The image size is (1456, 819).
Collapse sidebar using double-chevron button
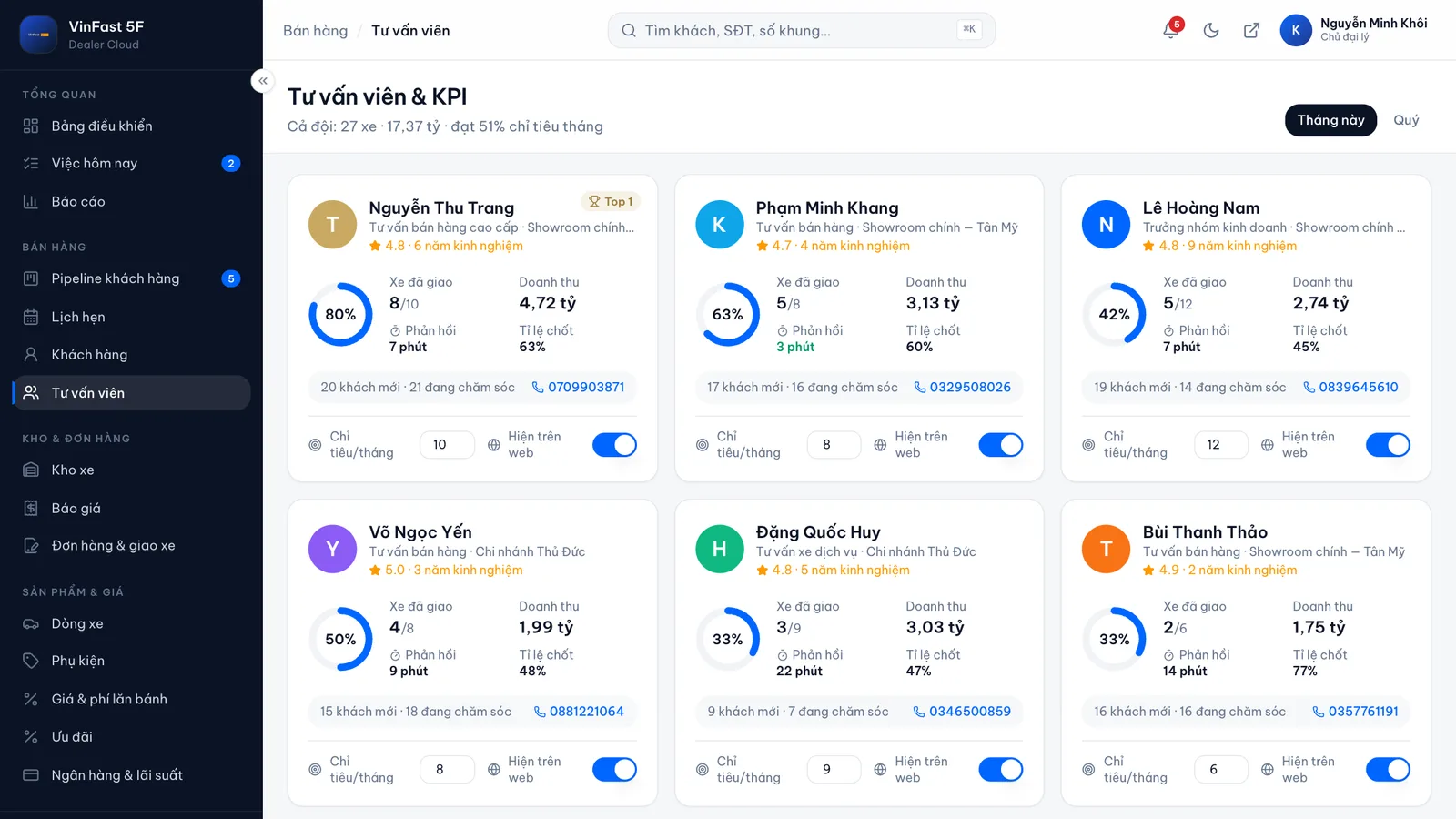[262, 81]
